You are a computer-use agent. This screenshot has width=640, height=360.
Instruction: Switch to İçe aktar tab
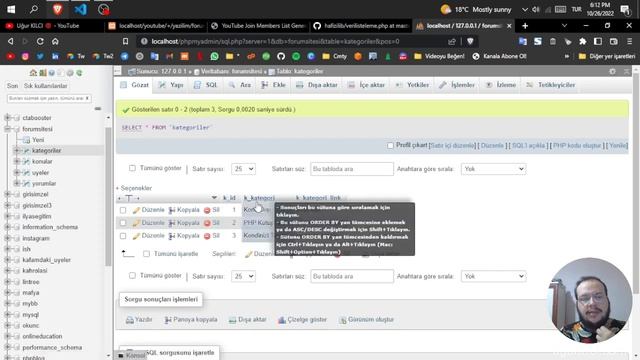[x=366, y=85]
